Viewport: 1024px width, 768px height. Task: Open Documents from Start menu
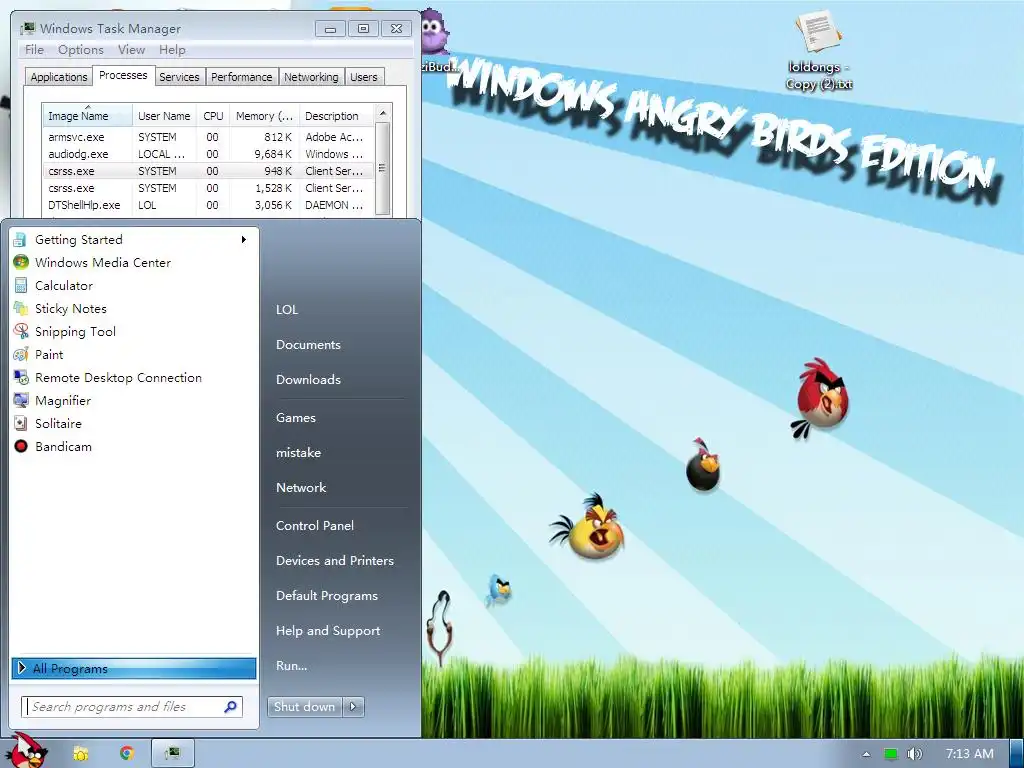[308, 345]
